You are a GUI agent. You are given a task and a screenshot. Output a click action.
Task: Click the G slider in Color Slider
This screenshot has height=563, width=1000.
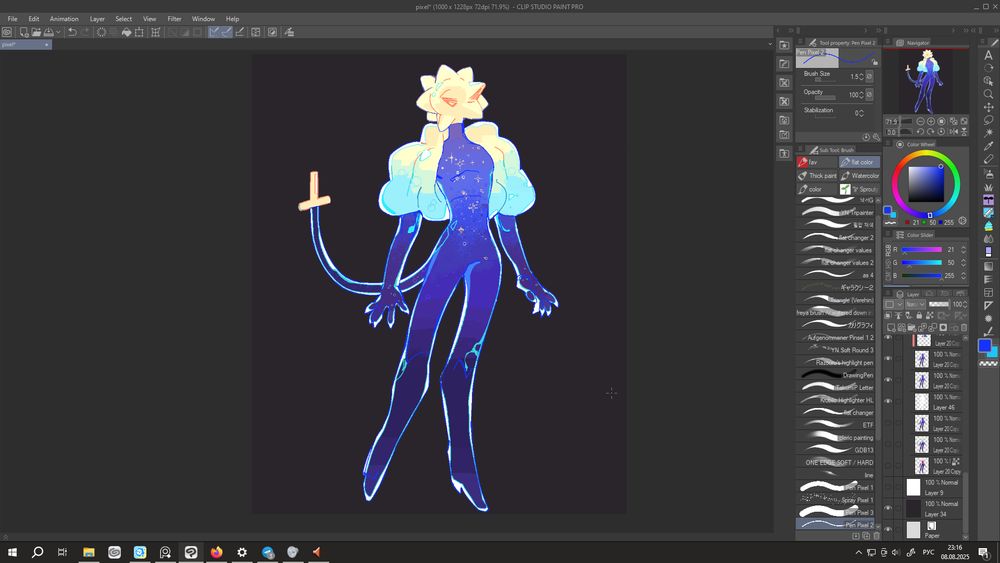click(x=922, y=263)
